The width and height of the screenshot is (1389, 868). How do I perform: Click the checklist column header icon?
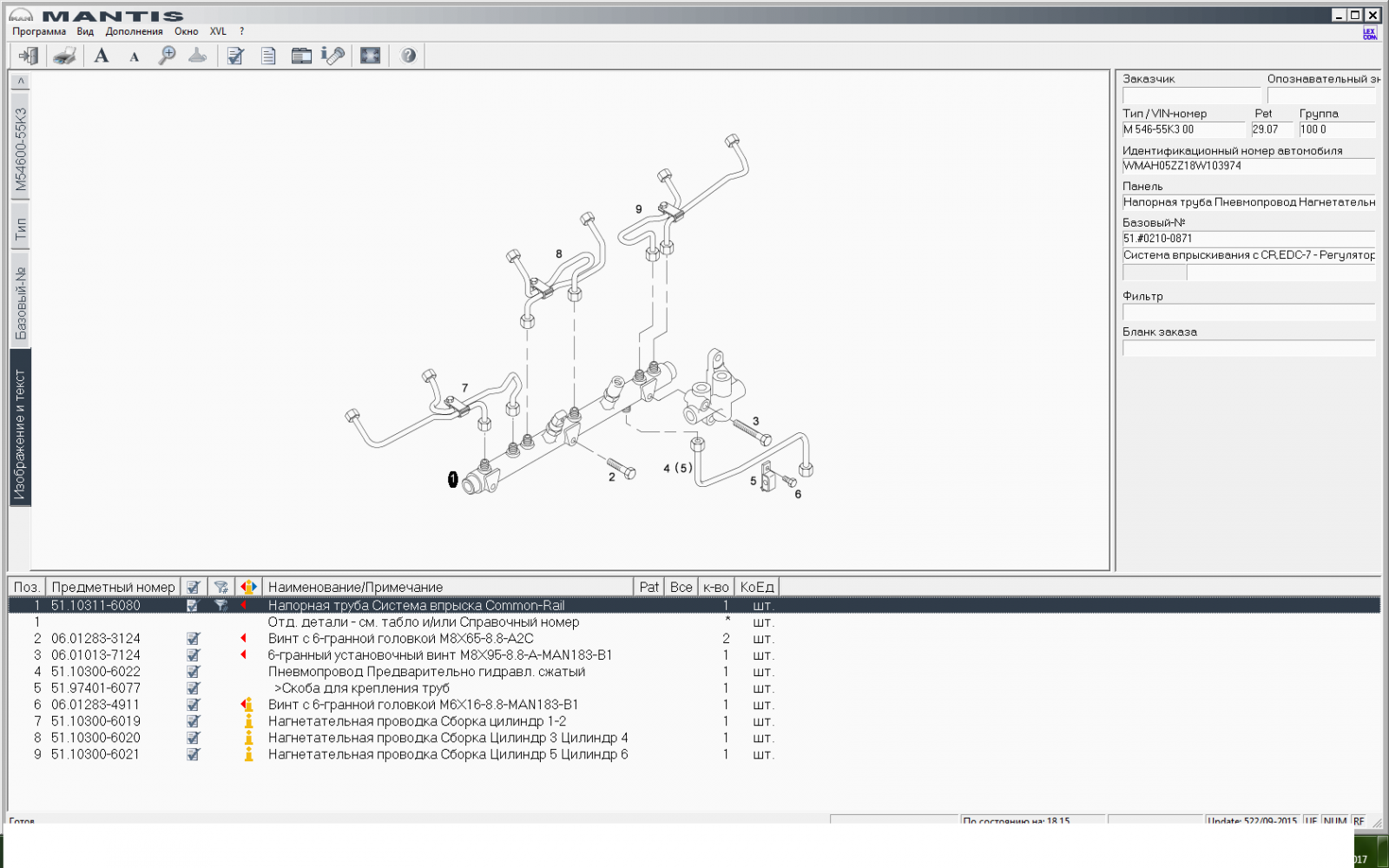193,588
